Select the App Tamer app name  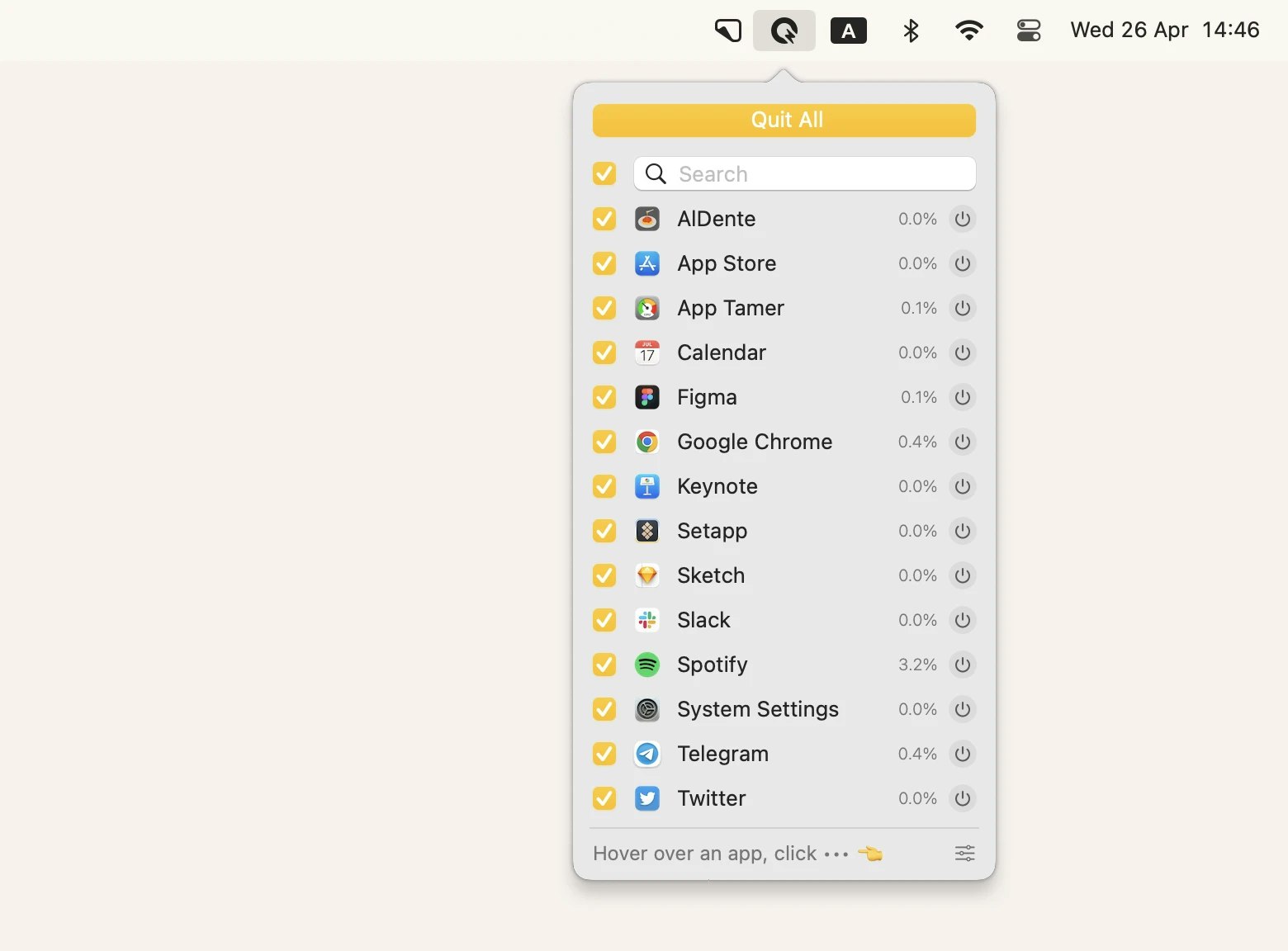coord(731,308)
